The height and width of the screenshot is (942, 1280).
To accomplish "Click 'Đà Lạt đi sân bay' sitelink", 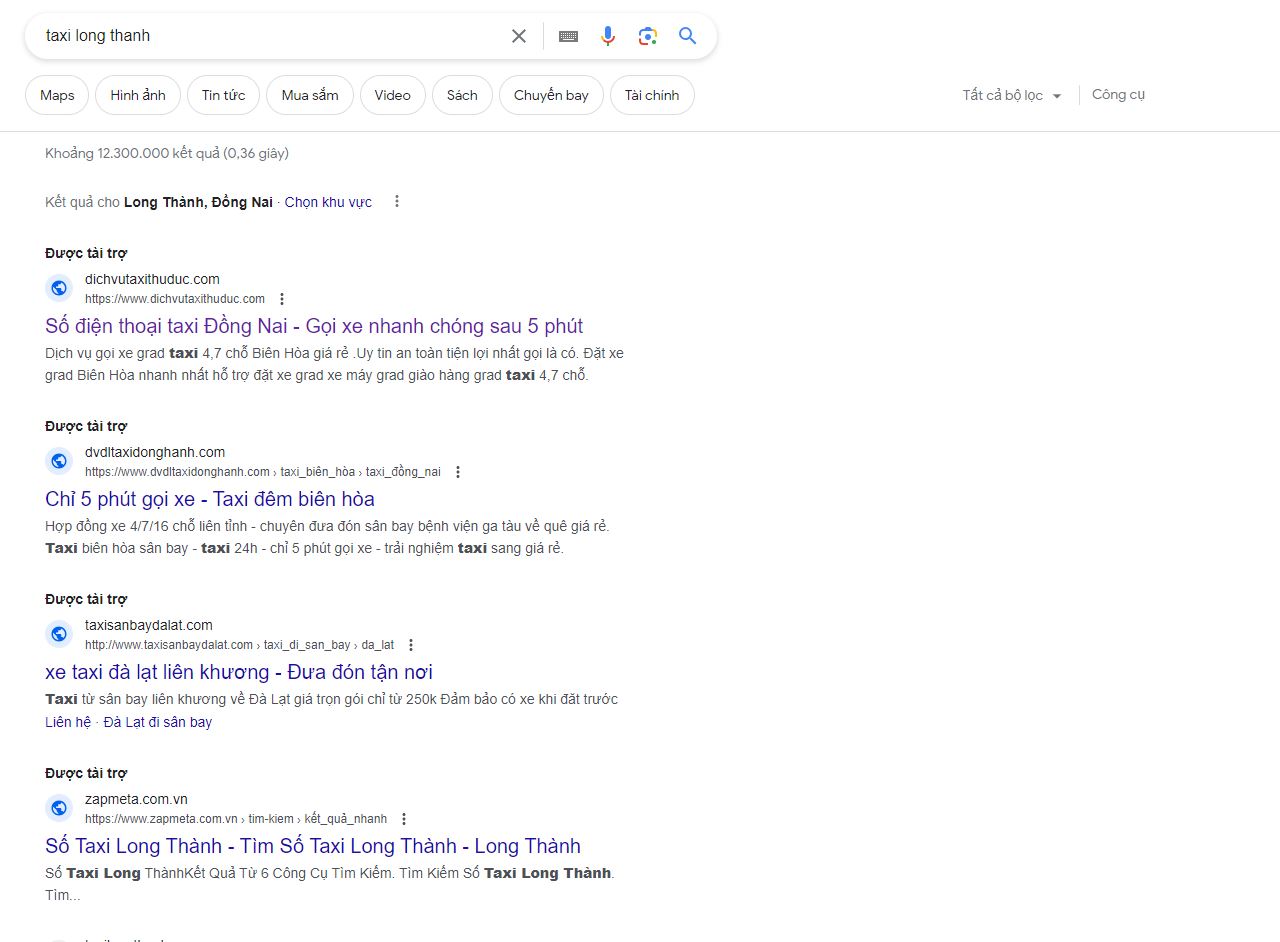I will coord(158,722).
